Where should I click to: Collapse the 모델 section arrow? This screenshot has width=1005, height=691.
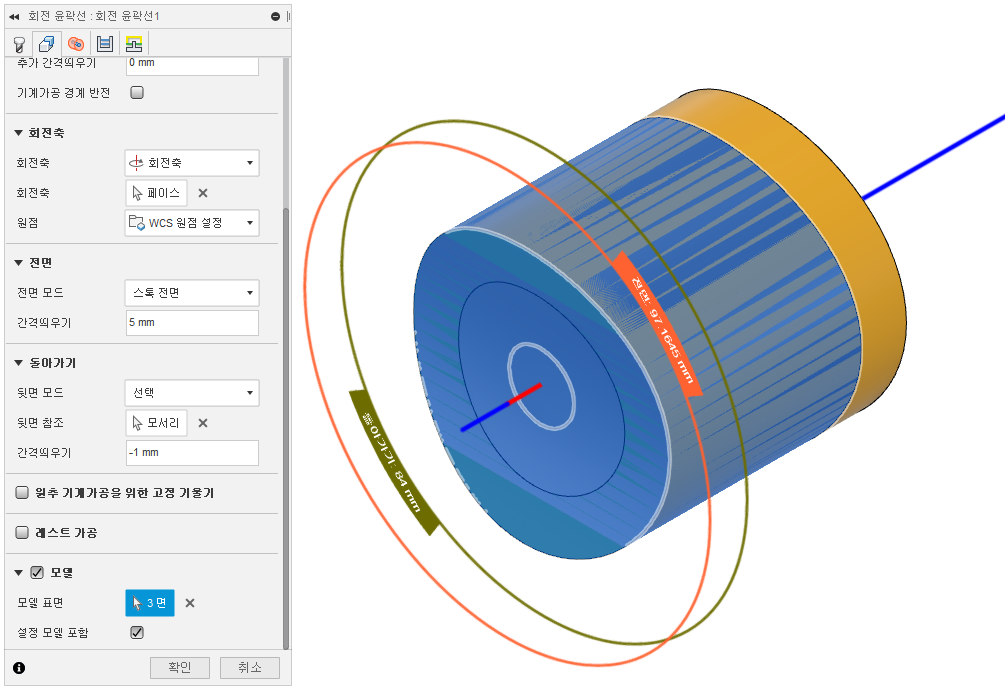[19, 572]
